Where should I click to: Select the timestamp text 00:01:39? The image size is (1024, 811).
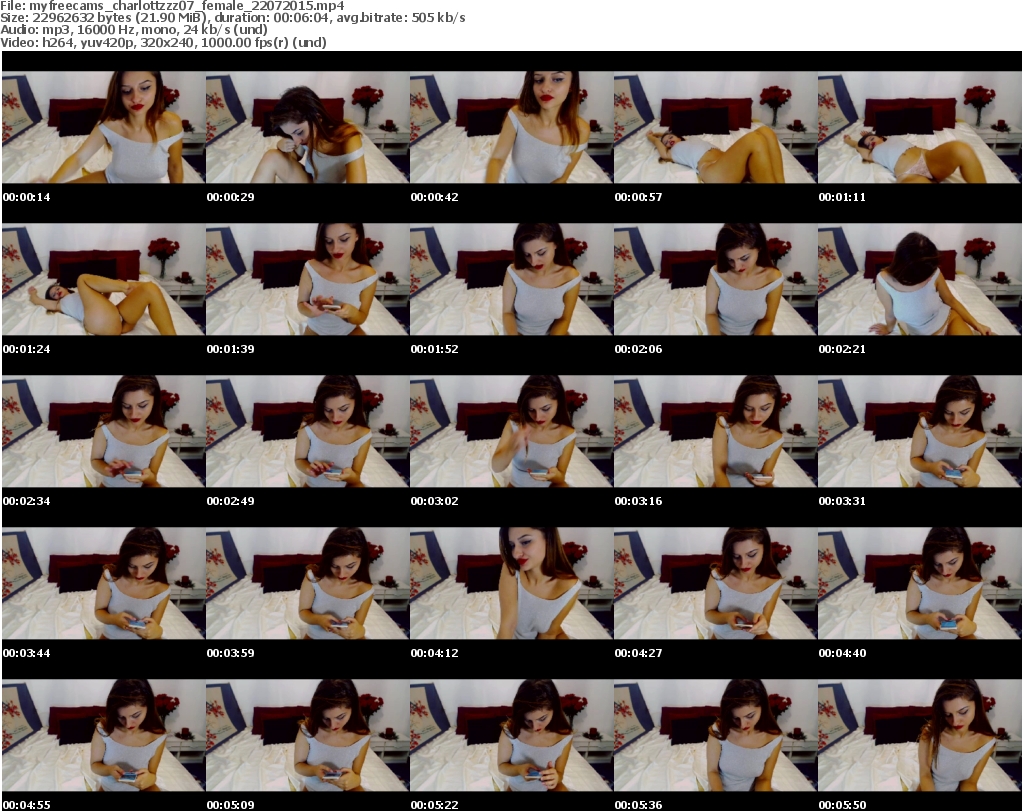point(231,349)
